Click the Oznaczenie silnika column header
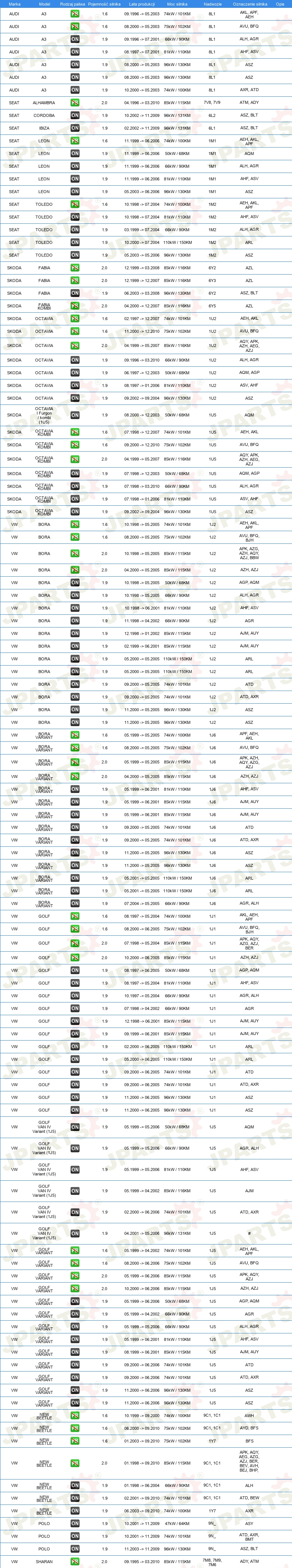292x1568 pixels. (x=250, y=4)
